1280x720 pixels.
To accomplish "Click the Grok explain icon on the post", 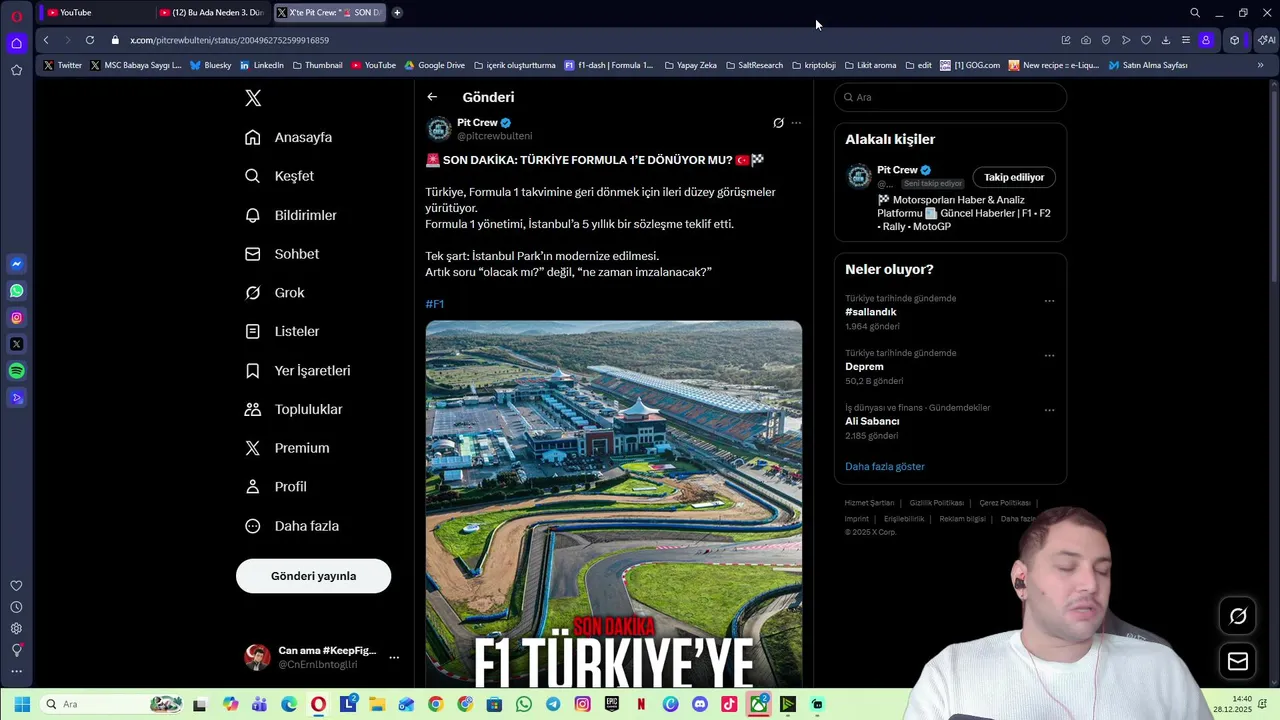I will point(778,123).
